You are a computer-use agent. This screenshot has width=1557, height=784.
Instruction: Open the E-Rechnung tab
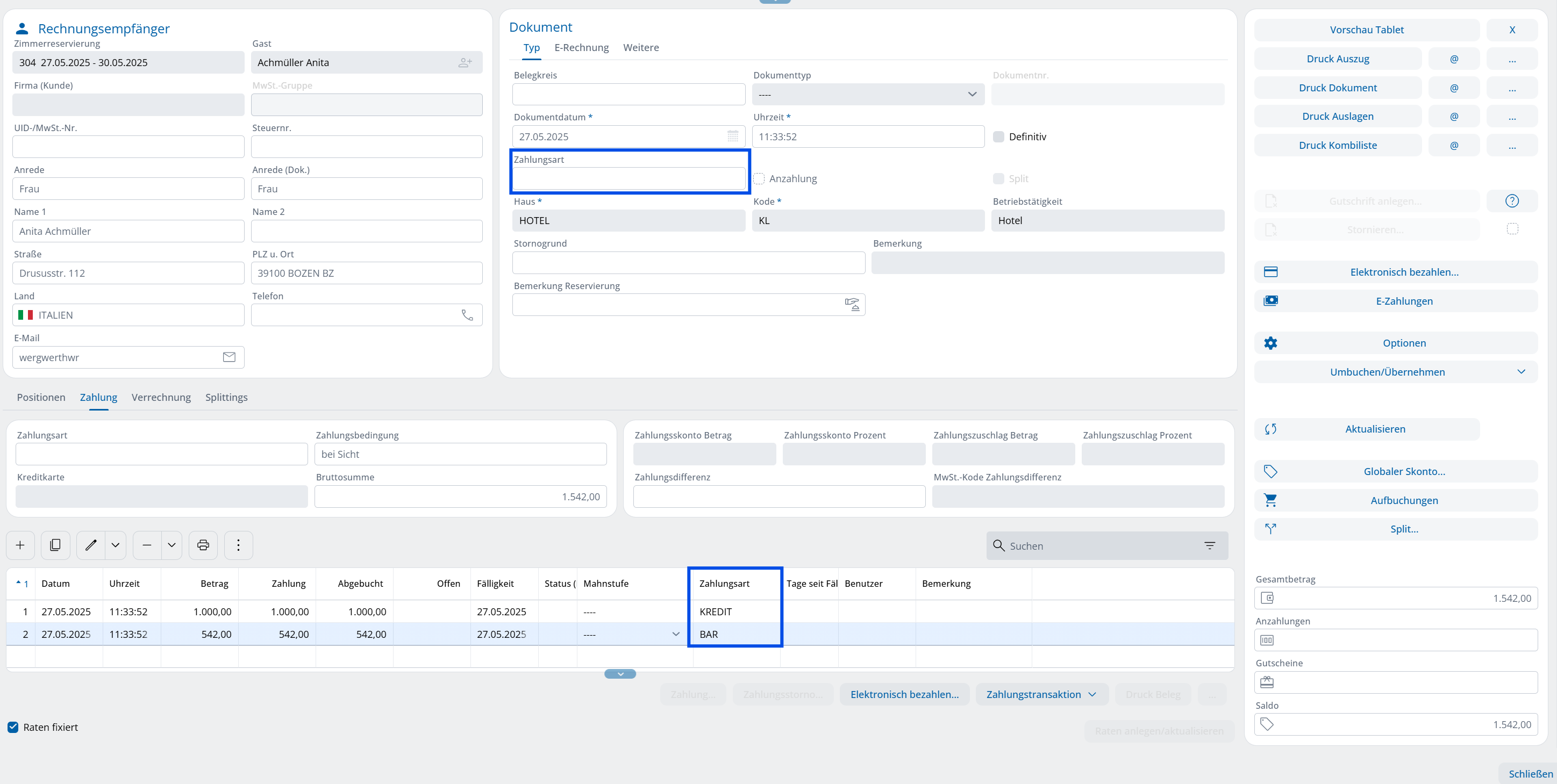[x=581, y=48]
